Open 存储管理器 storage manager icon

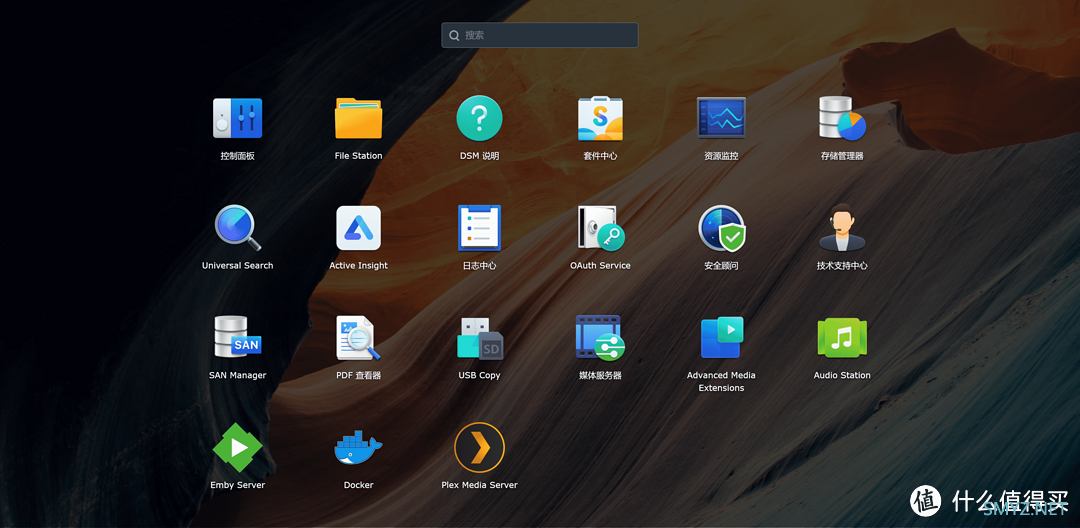842,118
